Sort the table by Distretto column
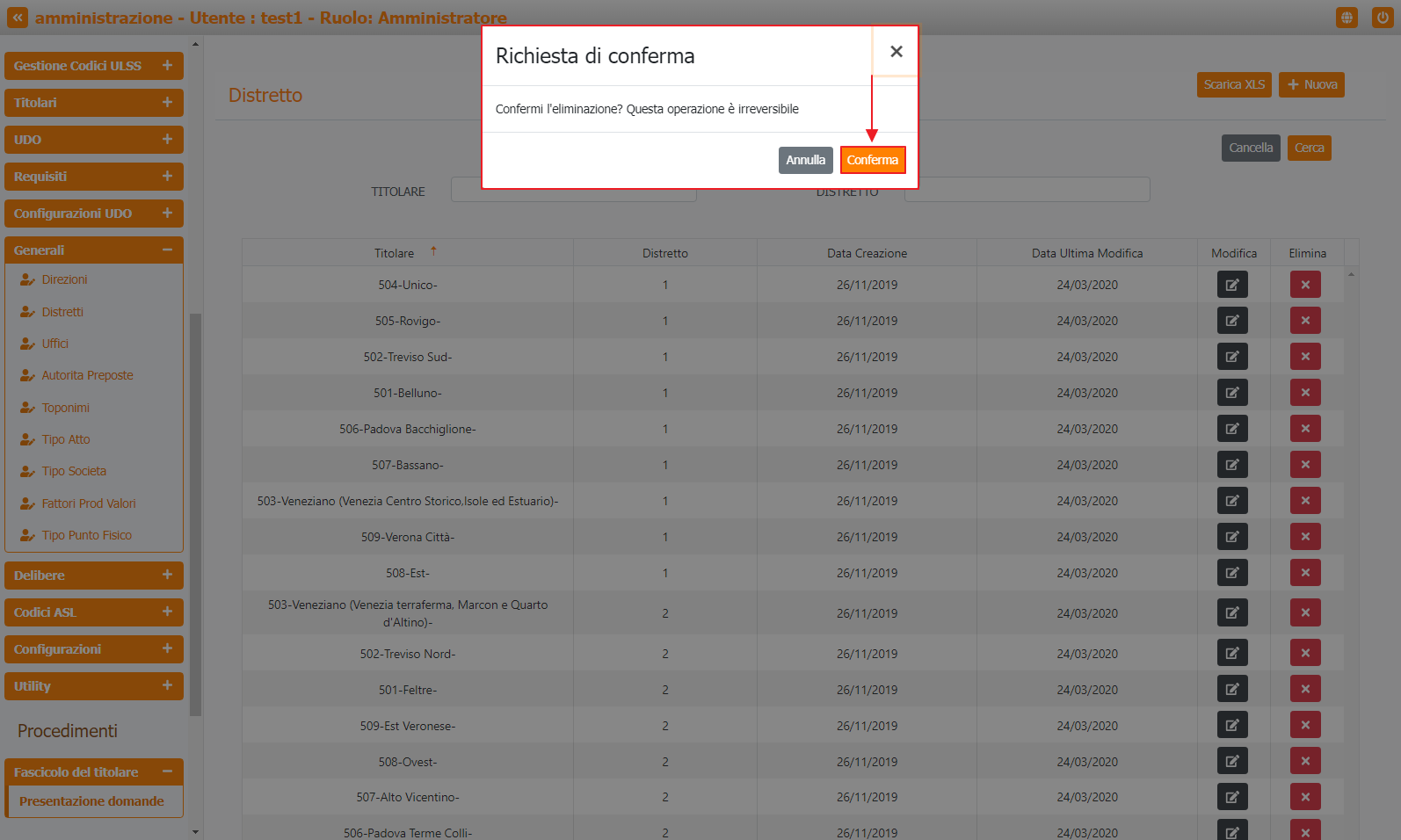Screen dimensions: 1401x840 [x=665, y=253]
